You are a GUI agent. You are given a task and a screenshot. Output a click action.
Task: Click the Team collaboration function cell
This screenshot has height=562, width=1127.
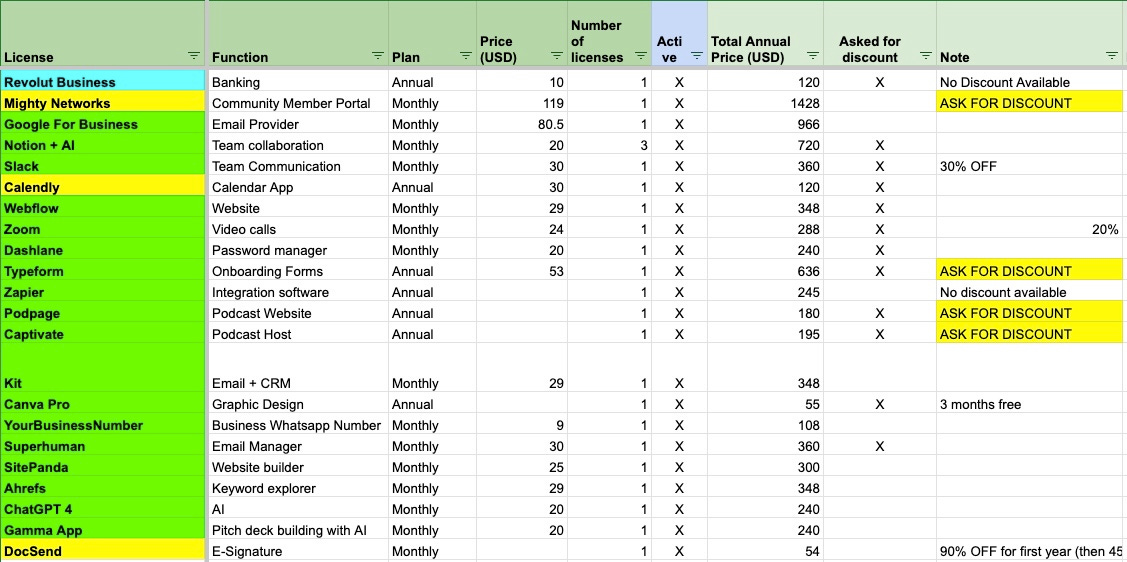(298, 145)
